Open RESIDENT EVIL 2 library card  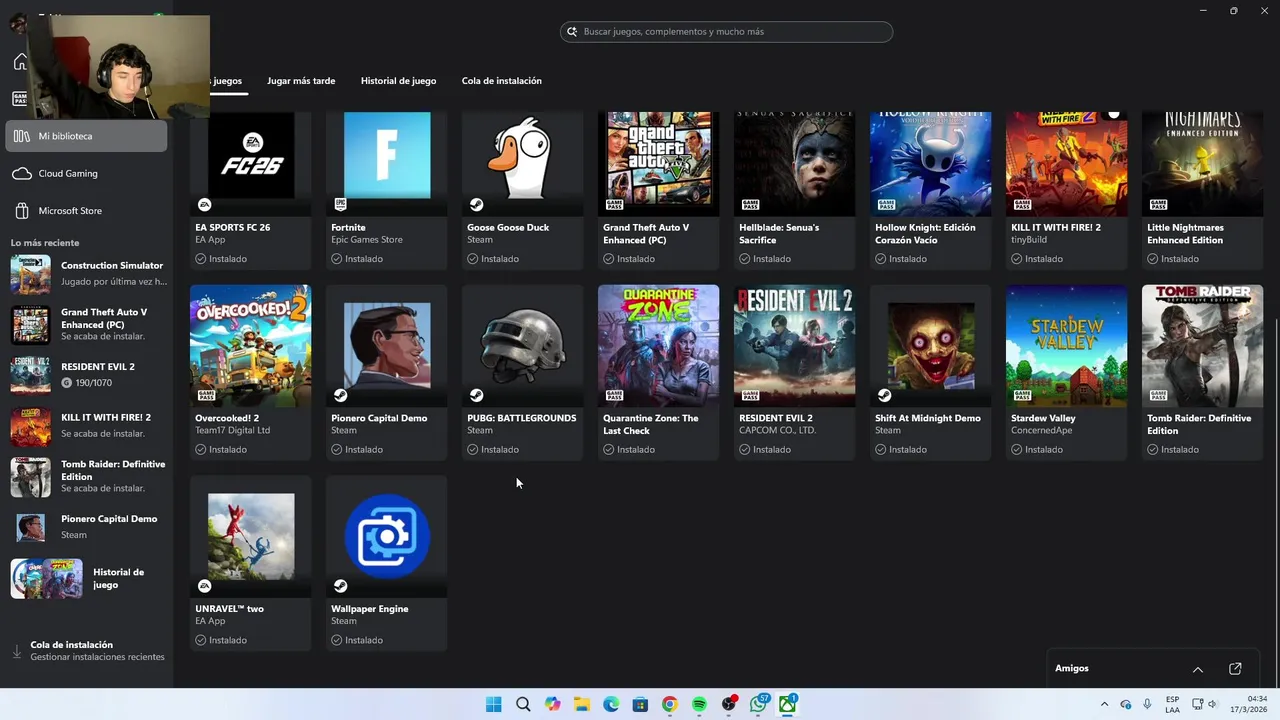click(x=795, y=372)
